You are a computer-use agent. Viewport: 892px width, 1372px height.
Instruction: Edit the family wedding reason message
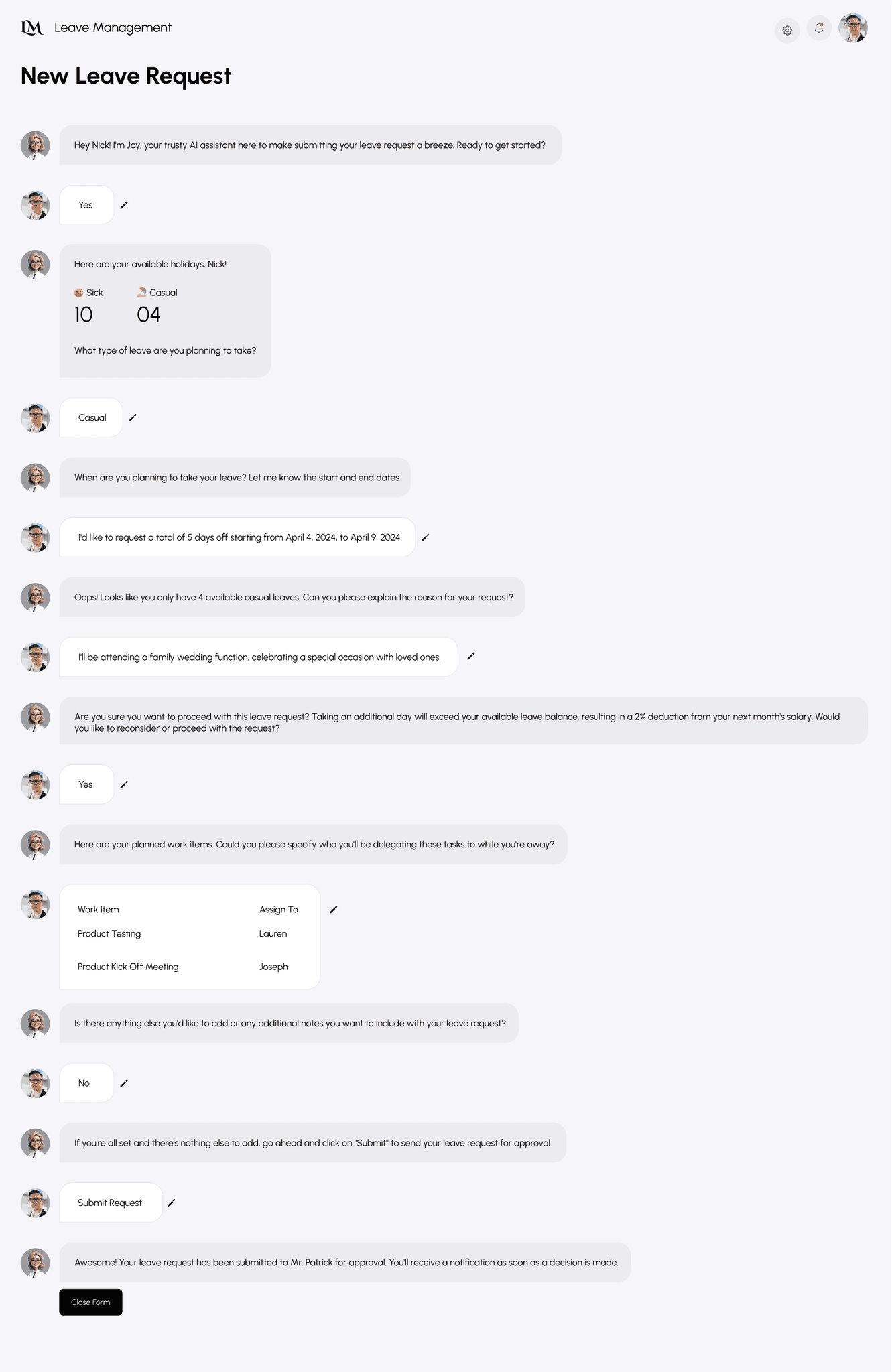(x=471, y=656)
